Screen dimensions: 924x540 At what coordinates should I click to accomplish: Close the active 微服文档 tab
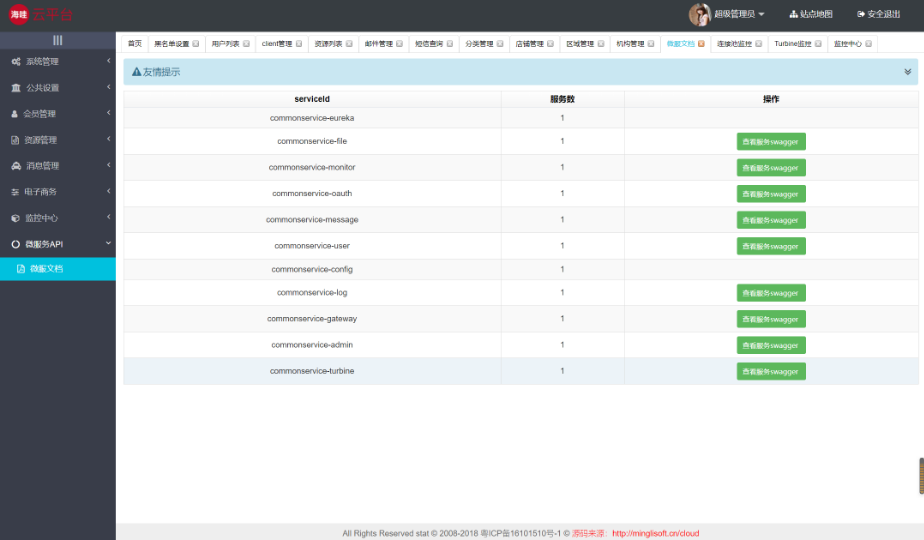pos(701,44)
